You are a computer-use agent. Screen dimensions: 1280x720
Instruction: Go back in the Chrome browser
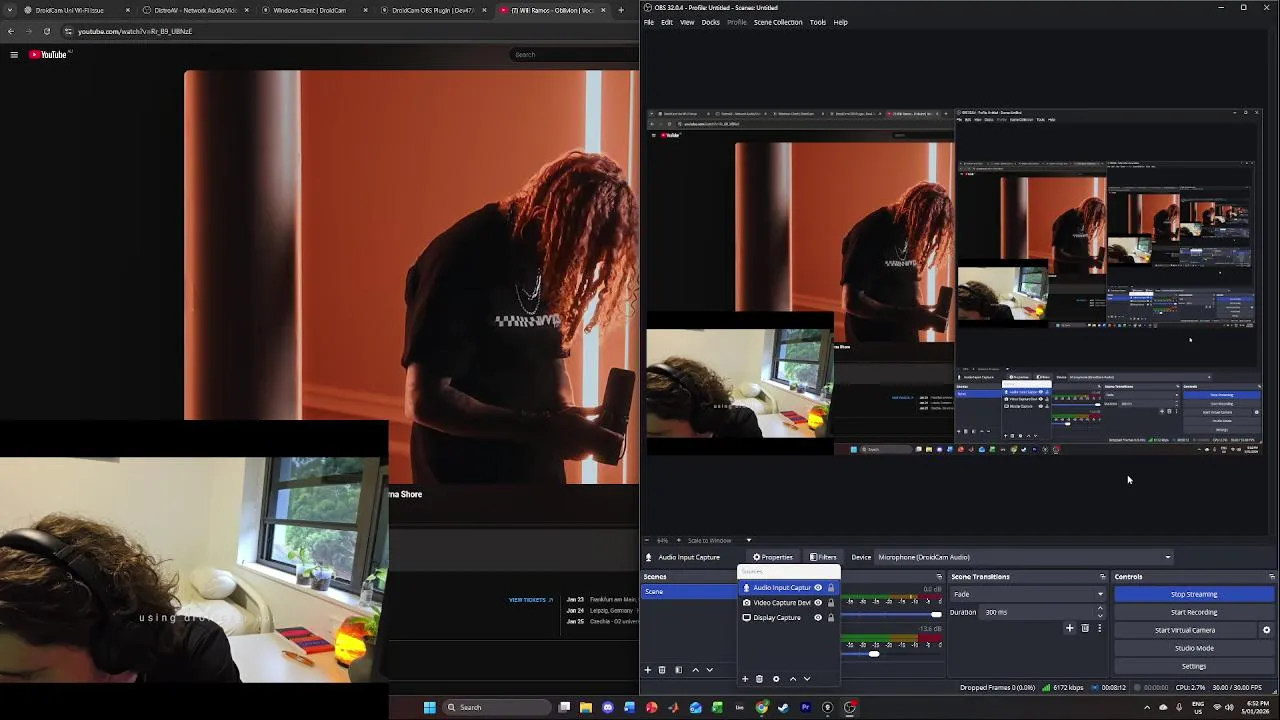10,31
